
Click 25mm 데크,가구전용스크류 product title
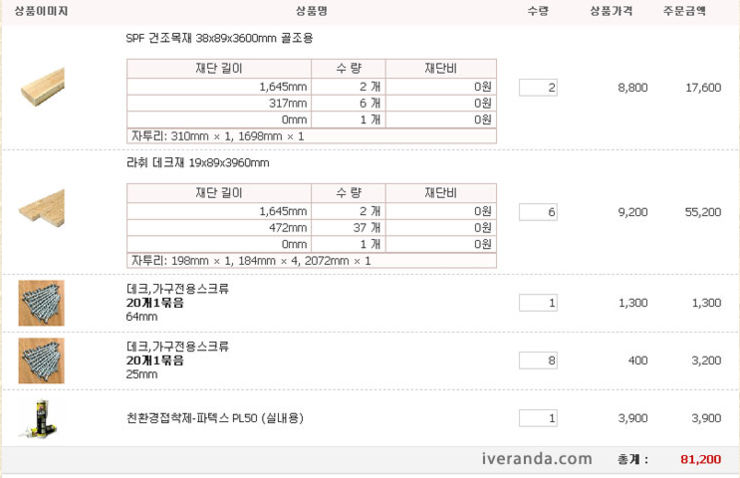(177, 346)
